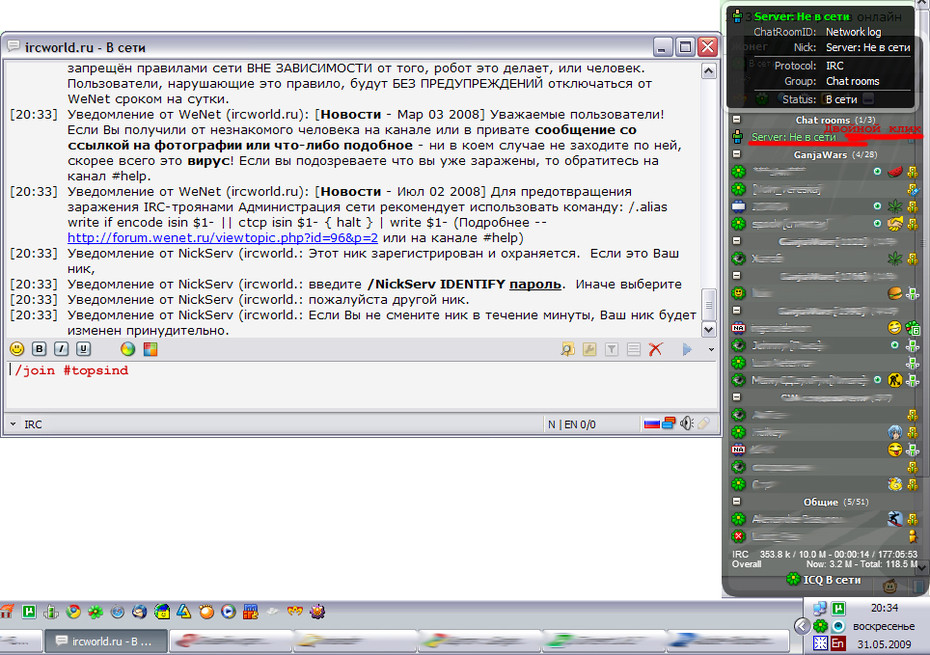Click the blue-red chat windows icon
This screenshot has width=930, height=655.
669,423
